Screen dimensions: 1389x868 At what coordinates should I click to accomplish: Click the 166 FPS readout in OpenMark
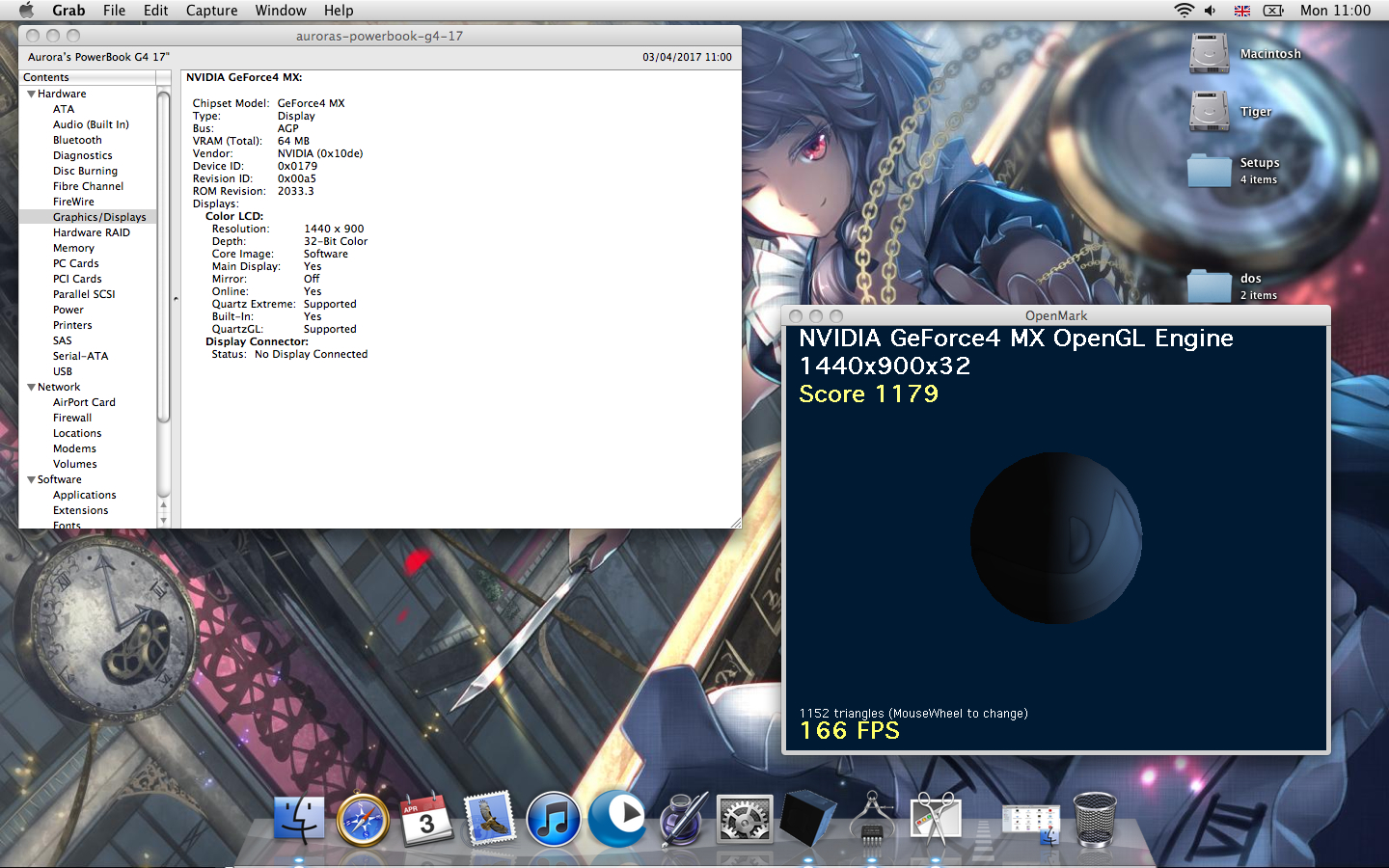(x=850, y=731)
